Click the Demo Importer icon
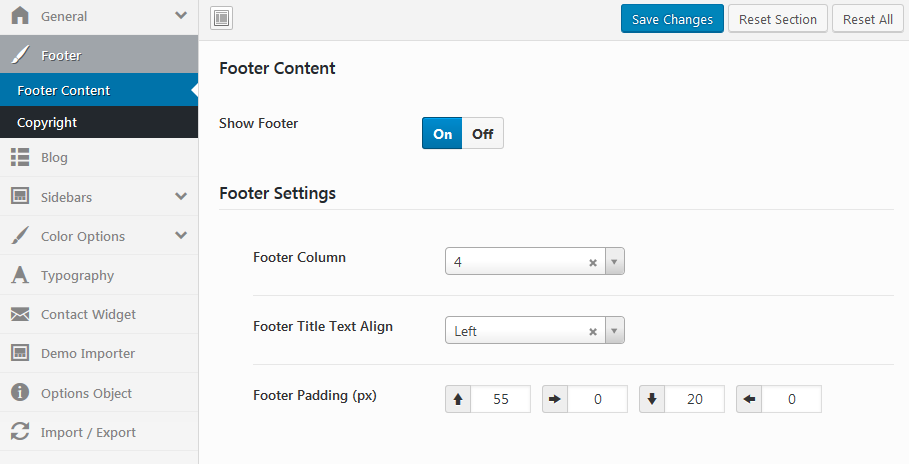The width and height of the screenshot is (909, 464). [x=19, y=353]
